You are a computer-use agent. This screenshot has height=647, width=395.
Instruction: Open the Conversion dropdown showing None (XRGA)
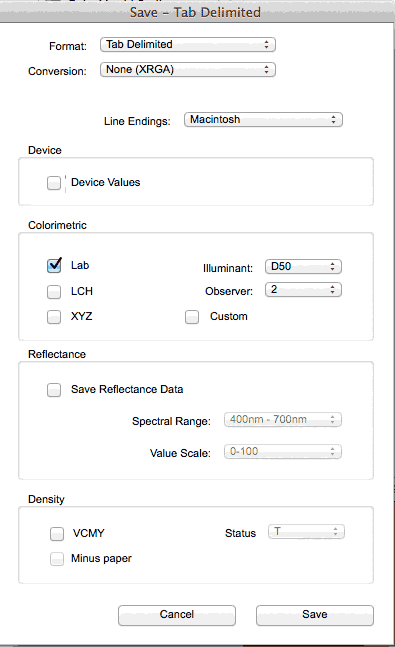pyautogui.click(x=188, y=70)
